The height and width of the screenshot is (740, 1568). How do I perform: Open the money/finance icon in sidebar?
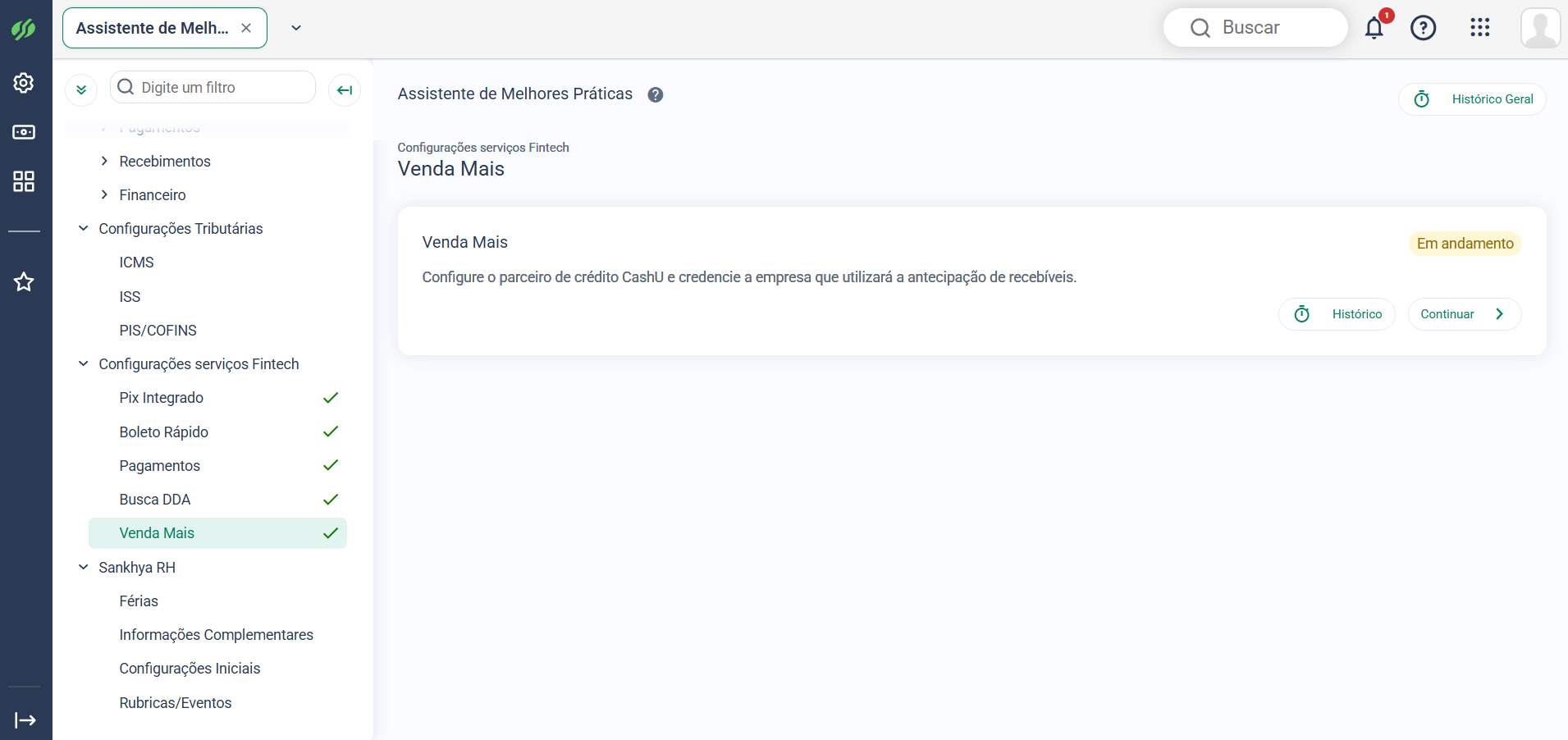pos(24,132)
